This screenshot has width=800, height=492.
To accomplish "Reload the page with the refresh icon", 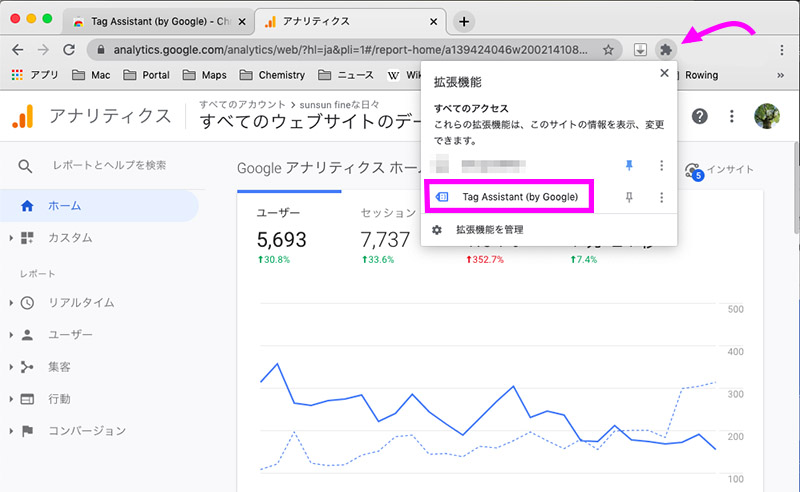I will [69, 50].
